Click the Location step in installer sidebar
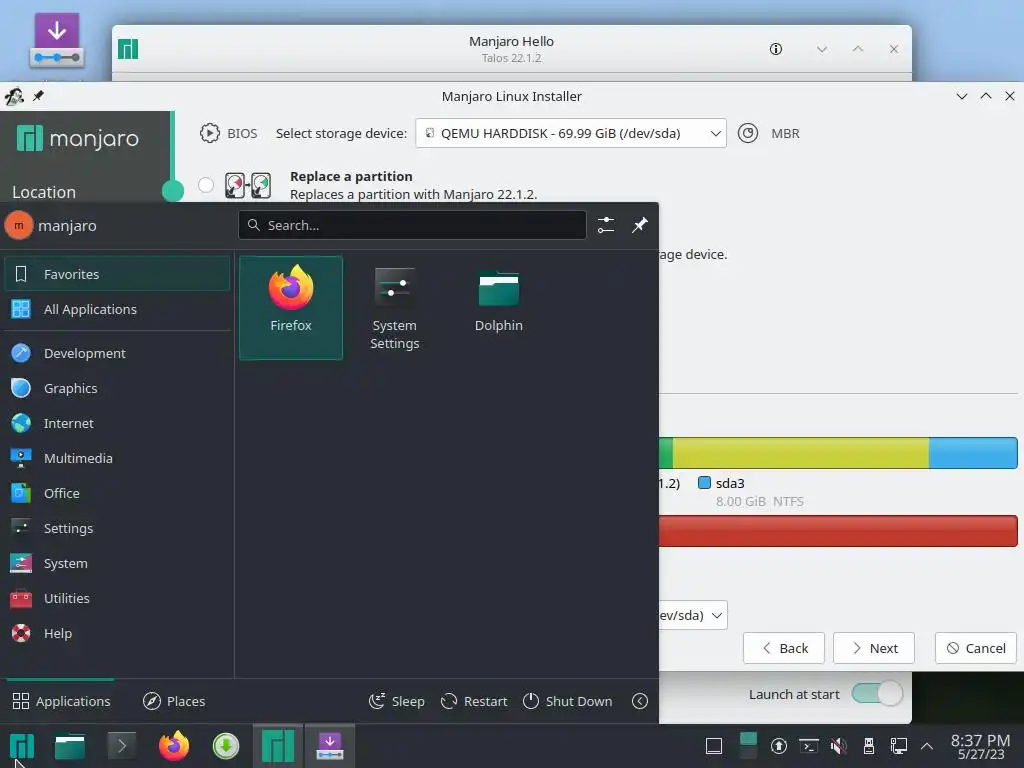 click(x=44, y=192)
